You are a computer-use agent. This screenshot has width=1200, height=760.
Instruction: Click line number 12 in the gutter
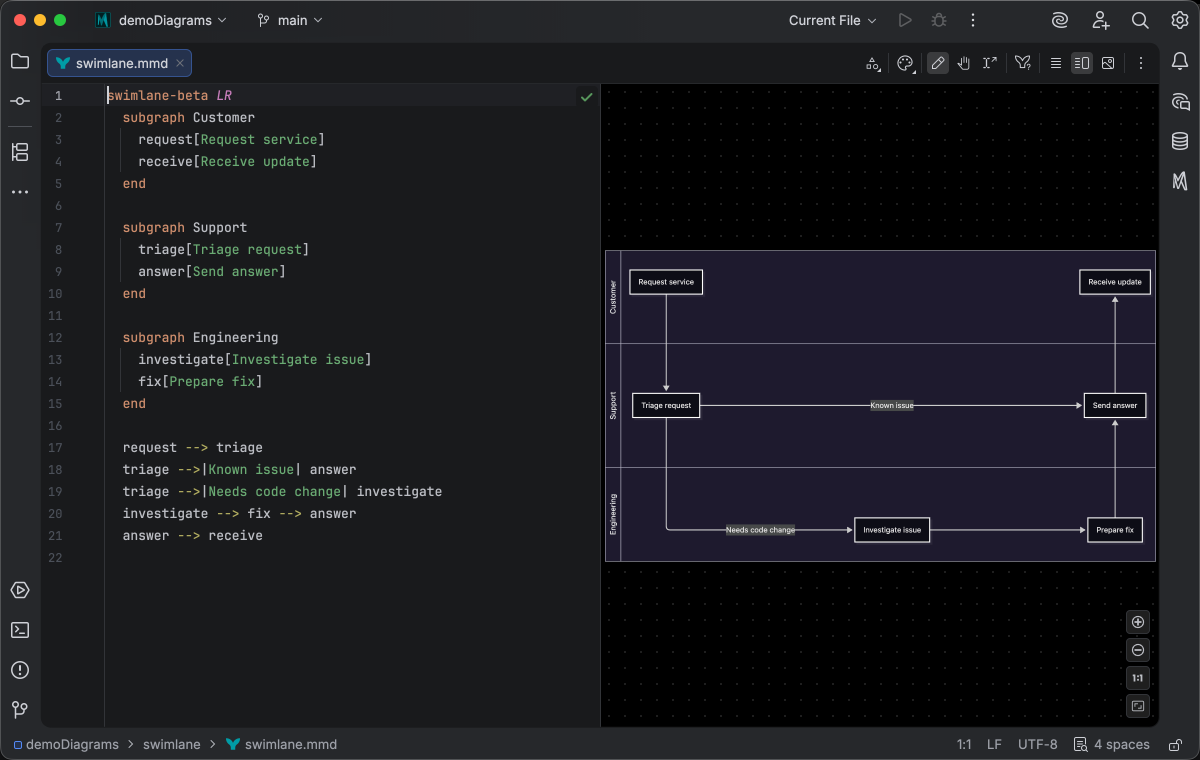(x=55, y=338)
